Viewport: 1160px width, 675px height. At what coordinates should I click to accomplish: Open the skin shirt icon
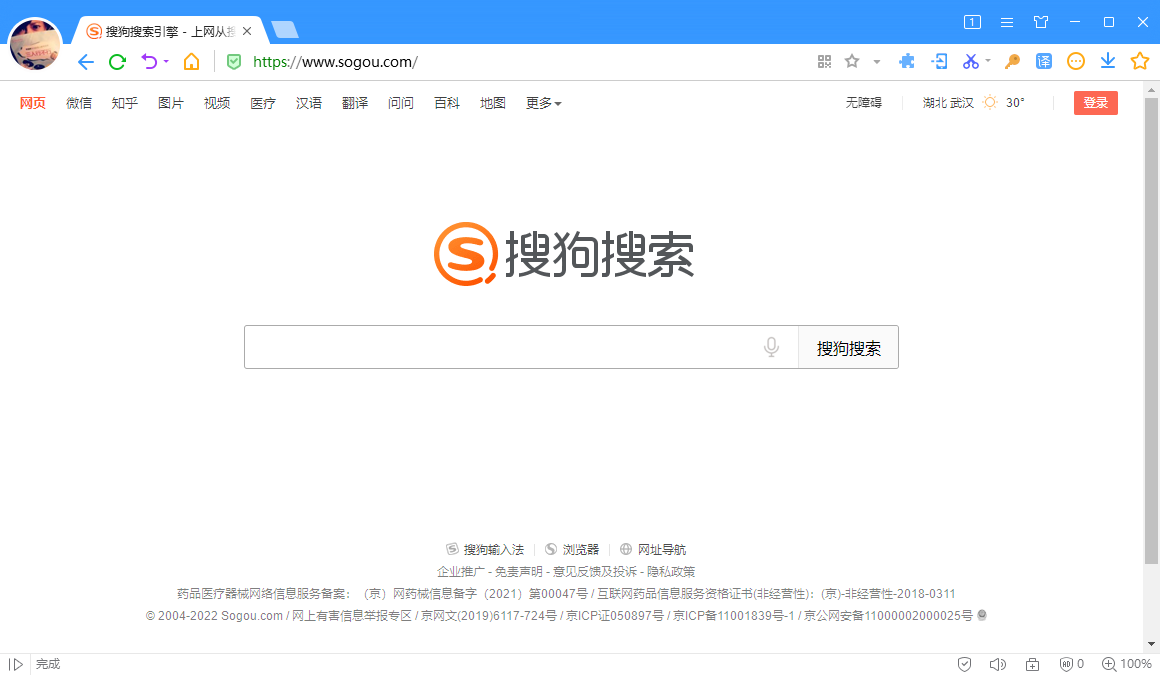(1041, 22)
